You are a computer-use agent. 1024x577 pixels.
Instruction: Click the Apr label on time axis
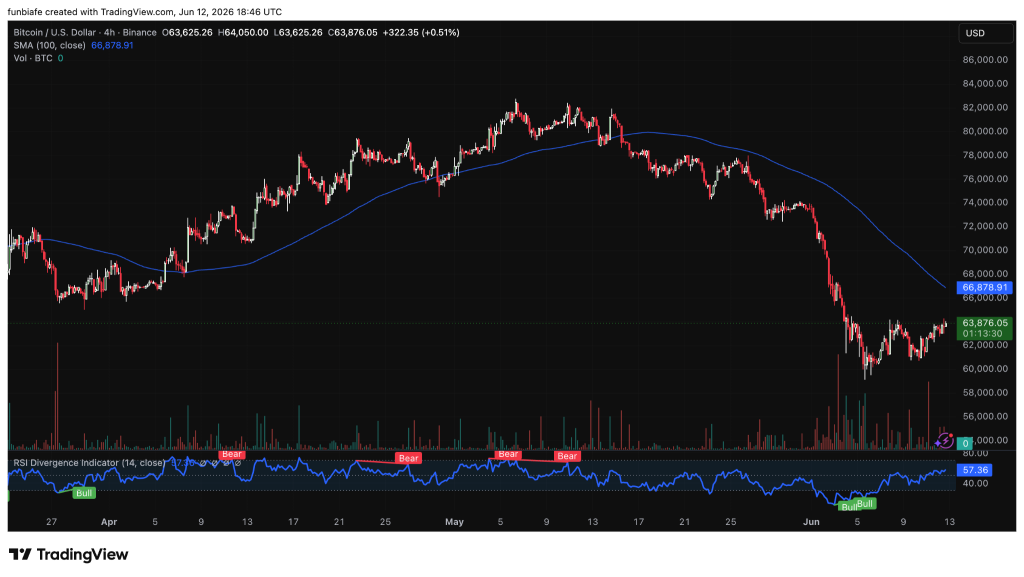coord(109,522)
